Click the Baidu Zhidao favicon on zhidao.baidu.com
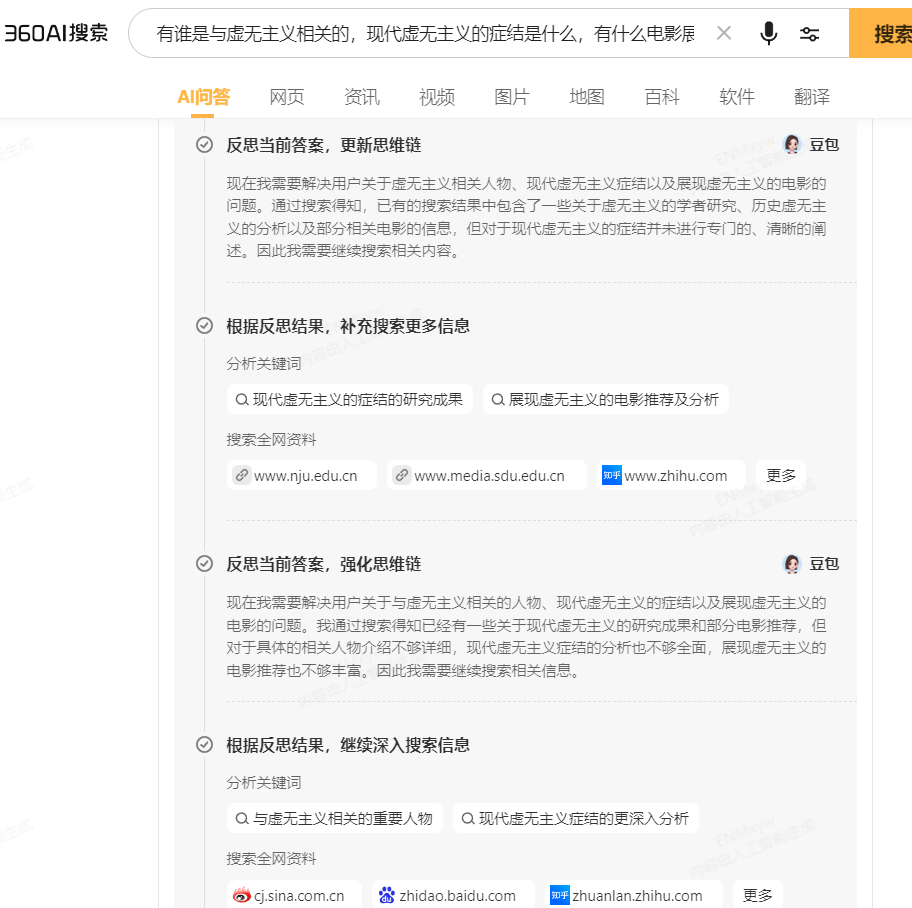 pyautogui.click(x=388, y=894)
